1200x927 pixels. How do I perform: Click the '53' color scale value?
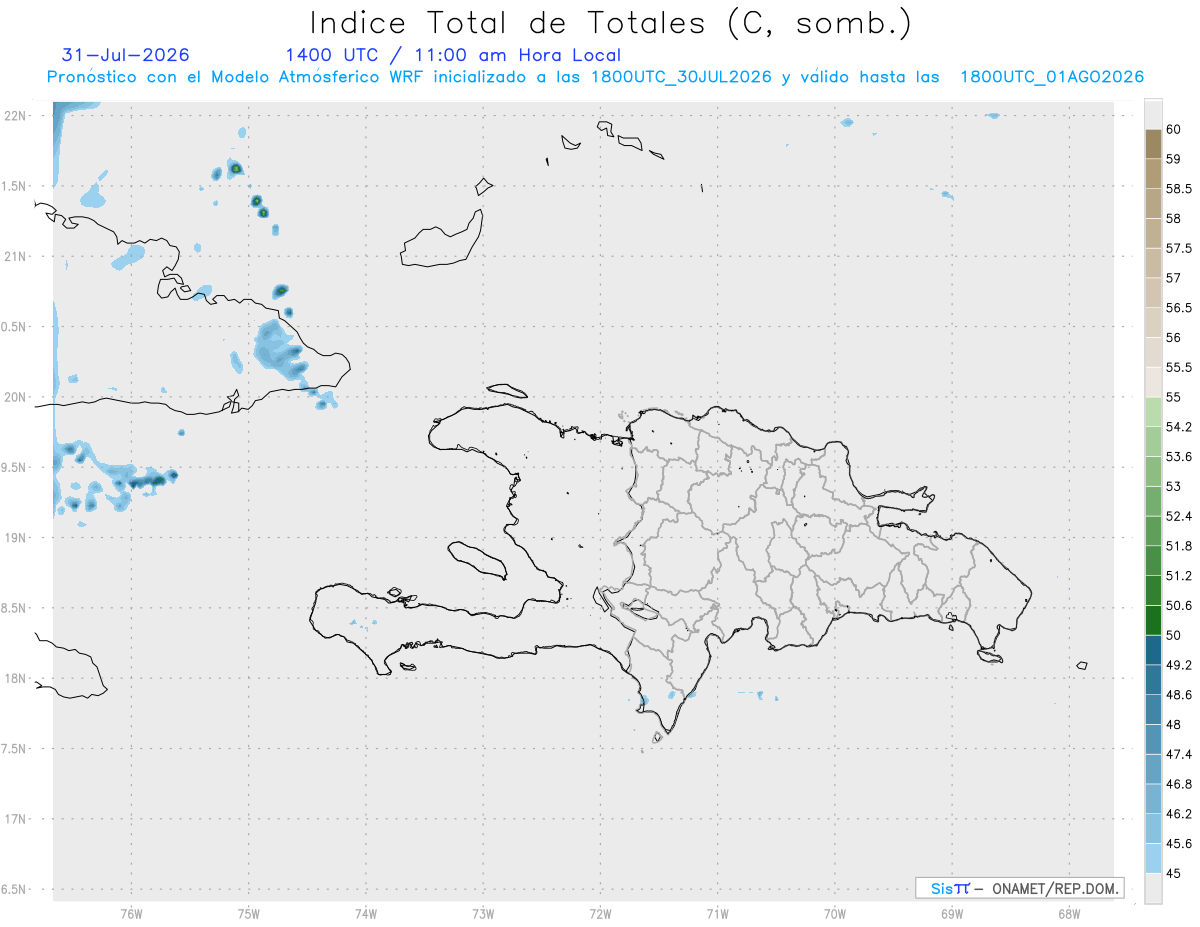click(x=1174, y=487)
